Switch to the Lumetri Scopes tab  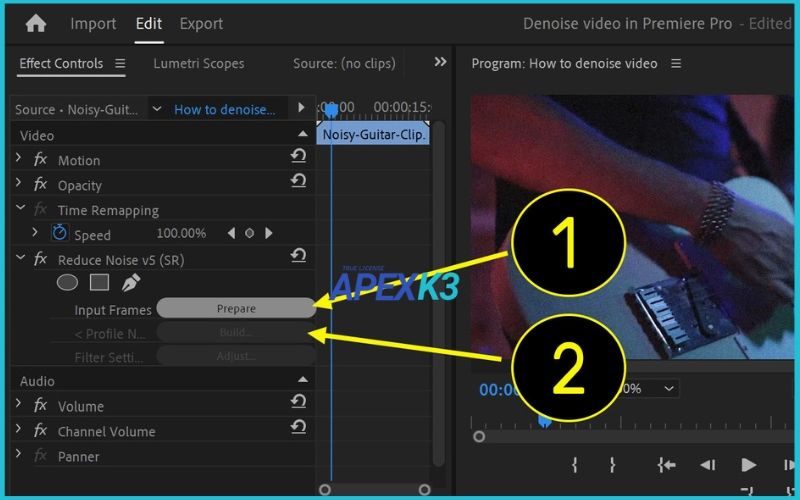[198, 63]
